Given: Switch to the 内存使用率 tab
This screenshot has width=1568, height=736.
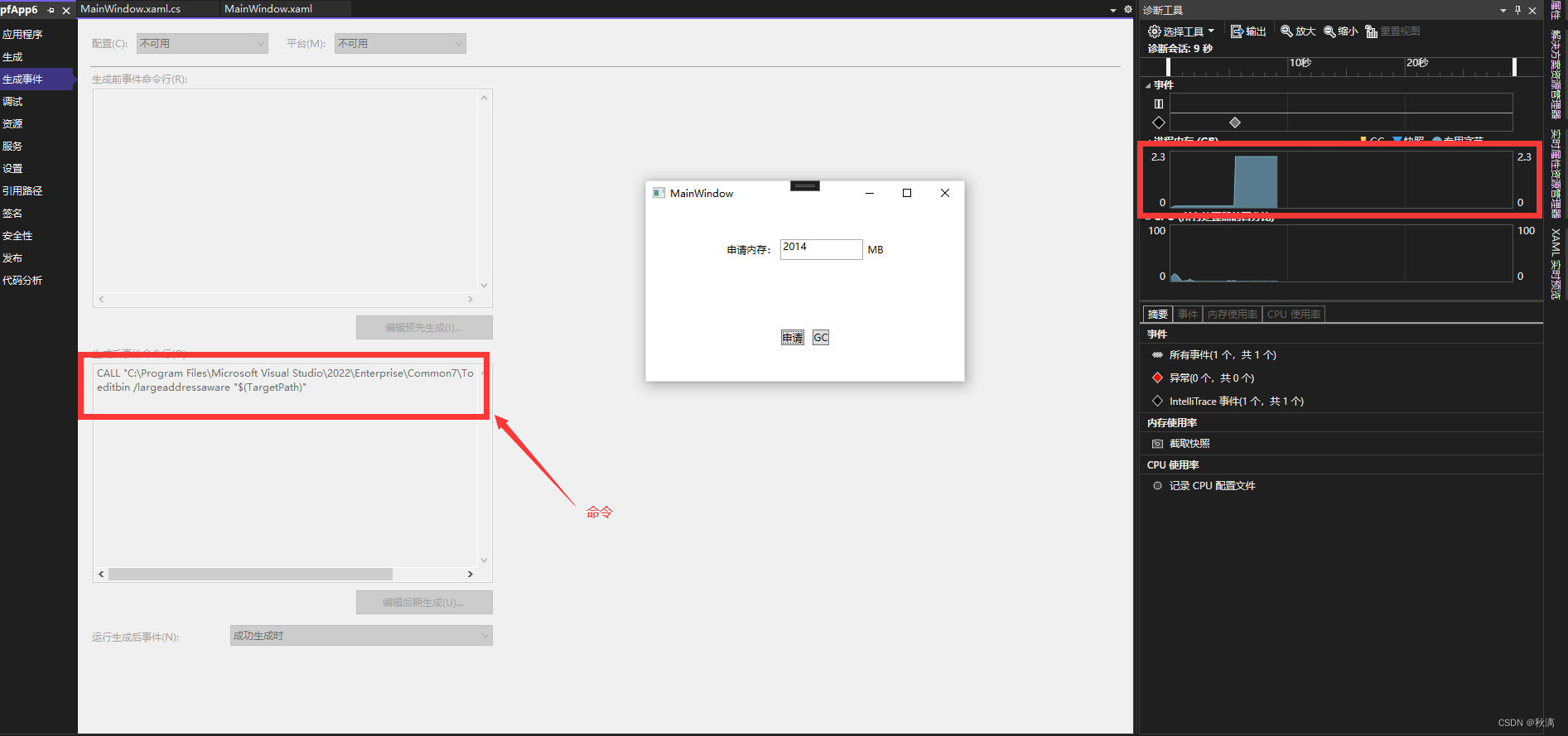Looking at the screenshot, I should point(1233,314).
